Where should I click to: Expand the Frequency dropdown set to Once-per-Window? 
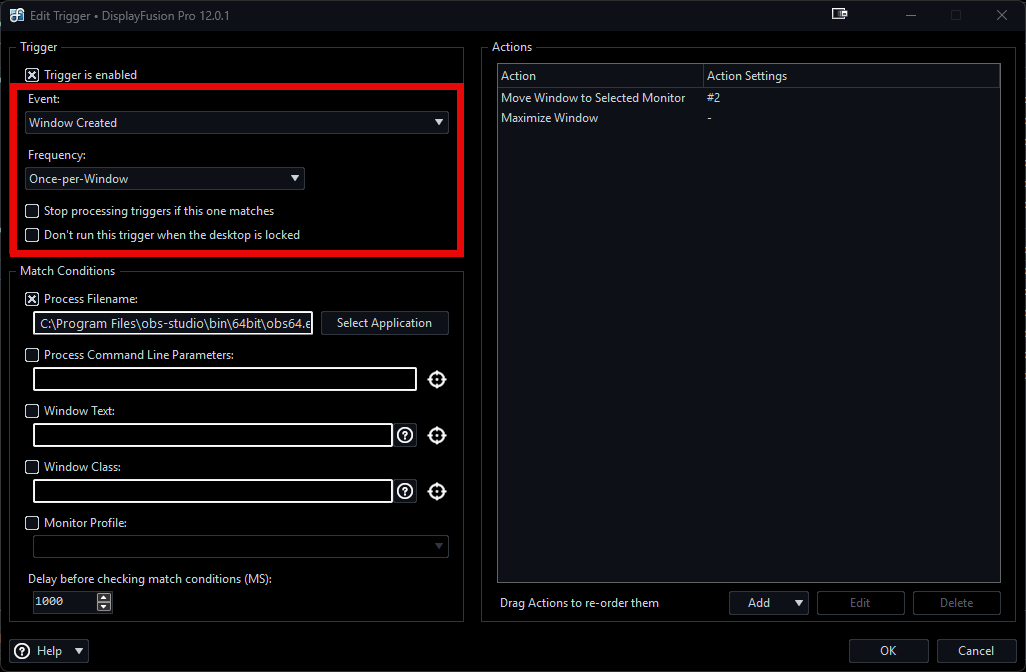165,179
